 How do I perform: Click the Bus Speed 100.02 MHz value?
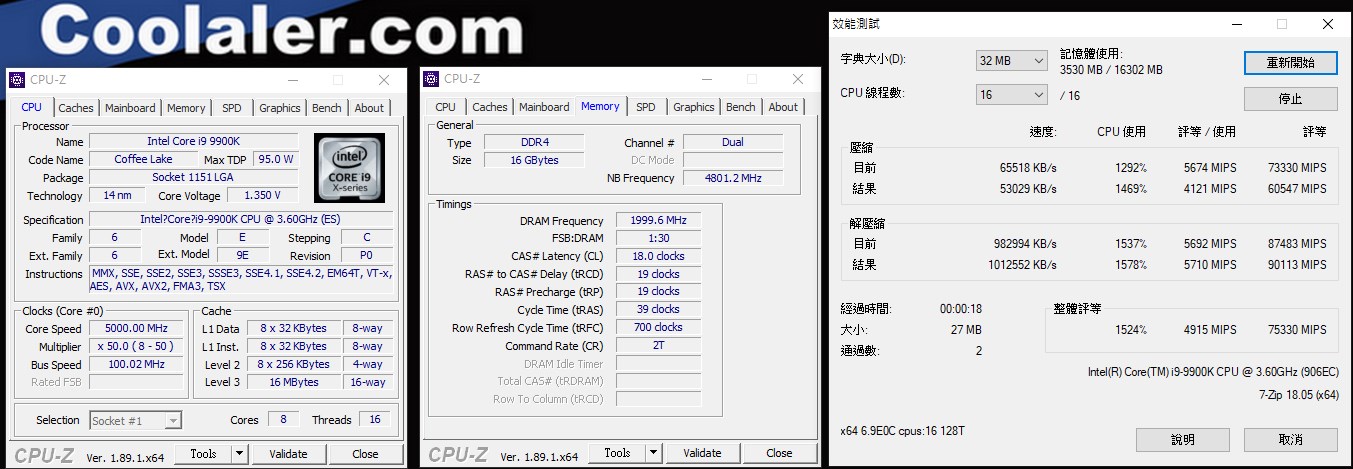[138, 365]
